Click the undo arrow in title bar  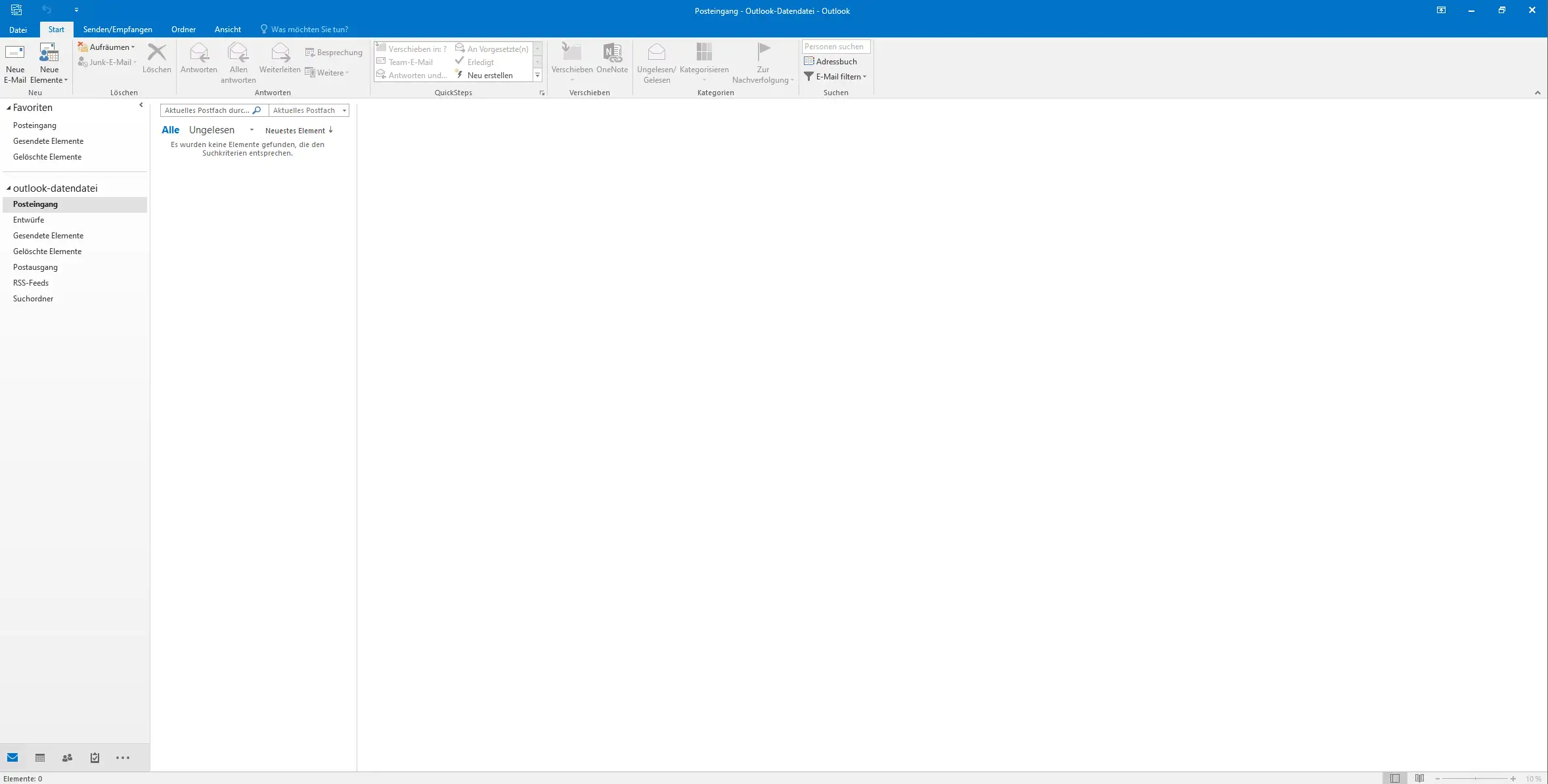point(47,10)
